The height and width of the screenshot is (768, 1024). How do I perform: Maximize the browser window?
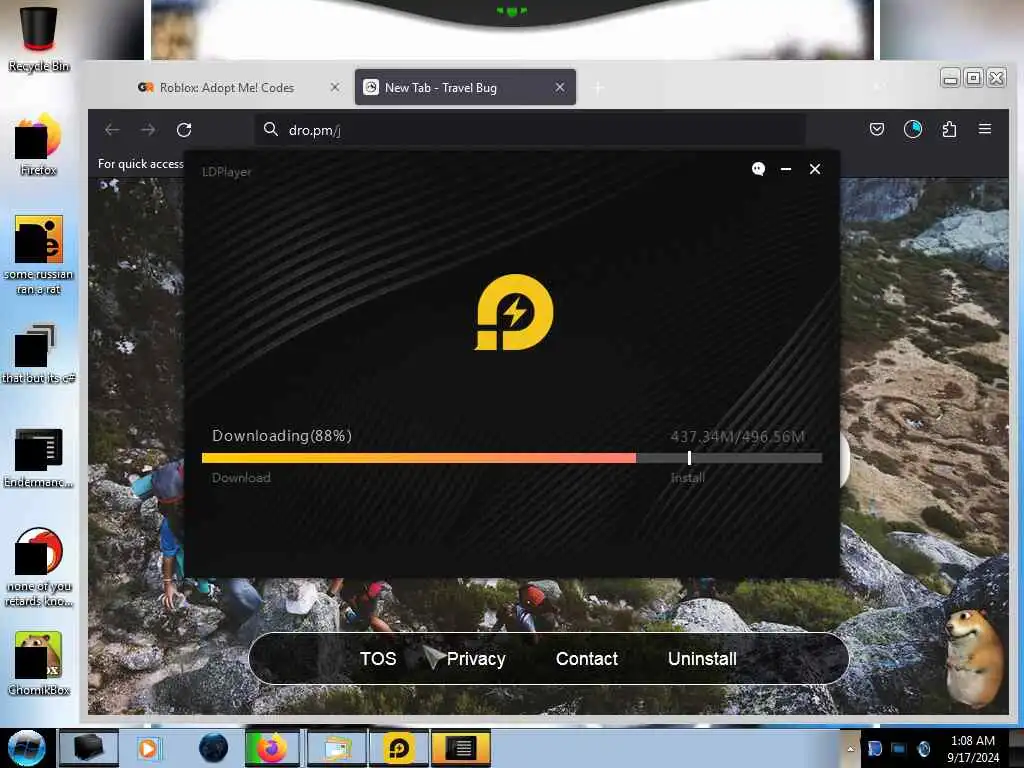974,78
